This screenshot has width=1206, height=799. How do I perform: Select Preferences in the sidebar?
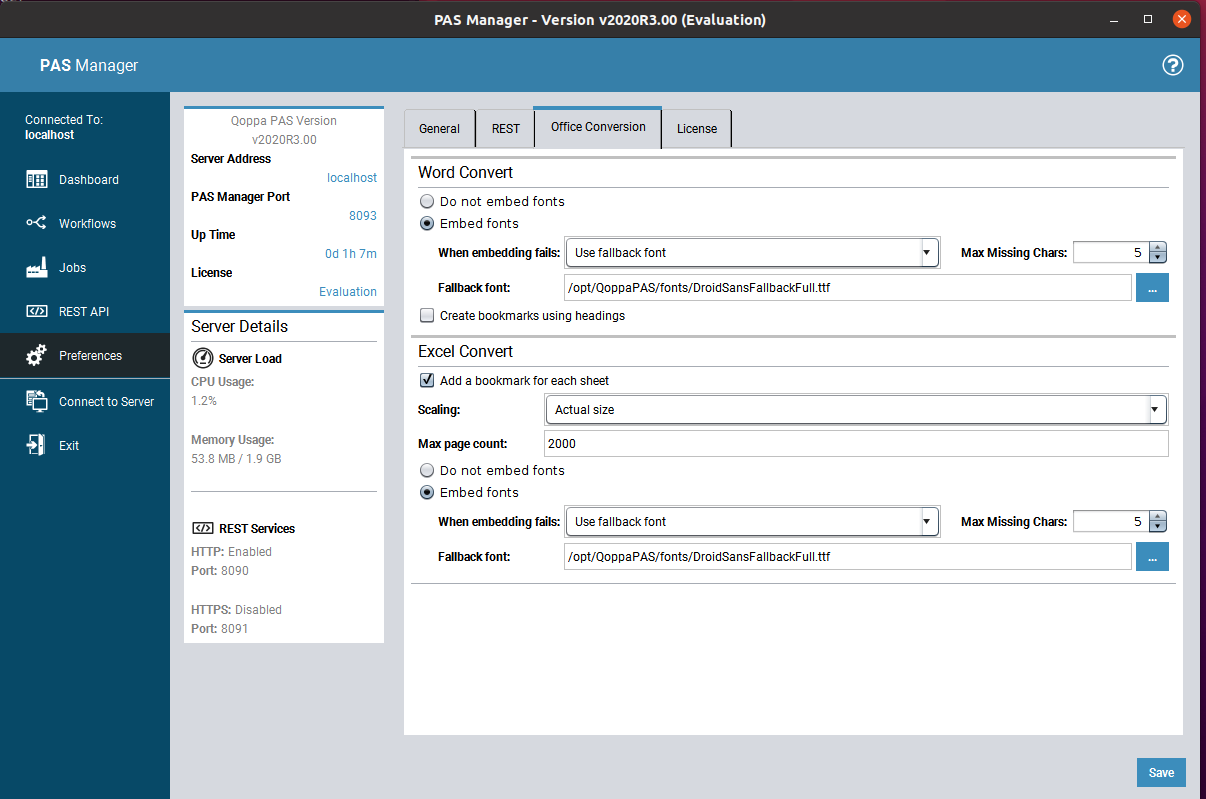point(85,356)
